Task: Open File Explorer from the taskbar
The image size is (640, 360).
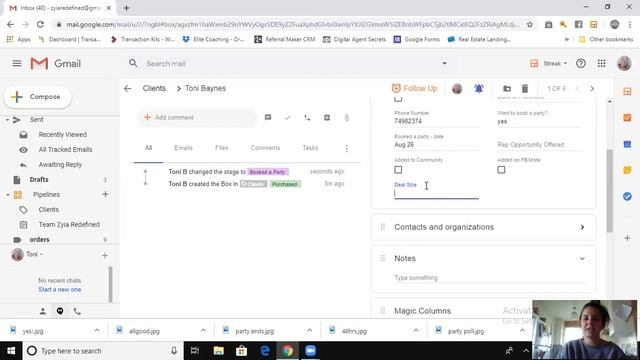Action: [218, 351]
